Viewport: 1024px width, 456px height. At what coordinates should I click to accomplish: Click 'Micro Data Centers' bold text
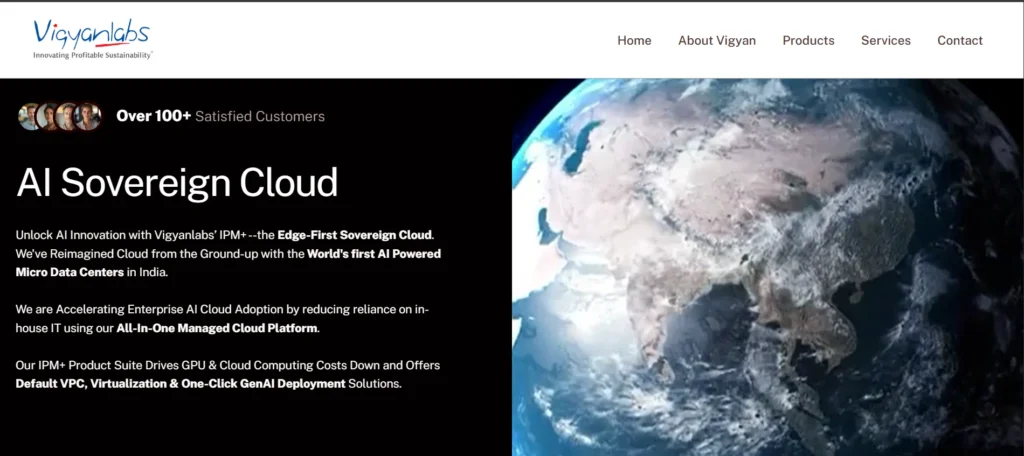click(x=70, y=272)
